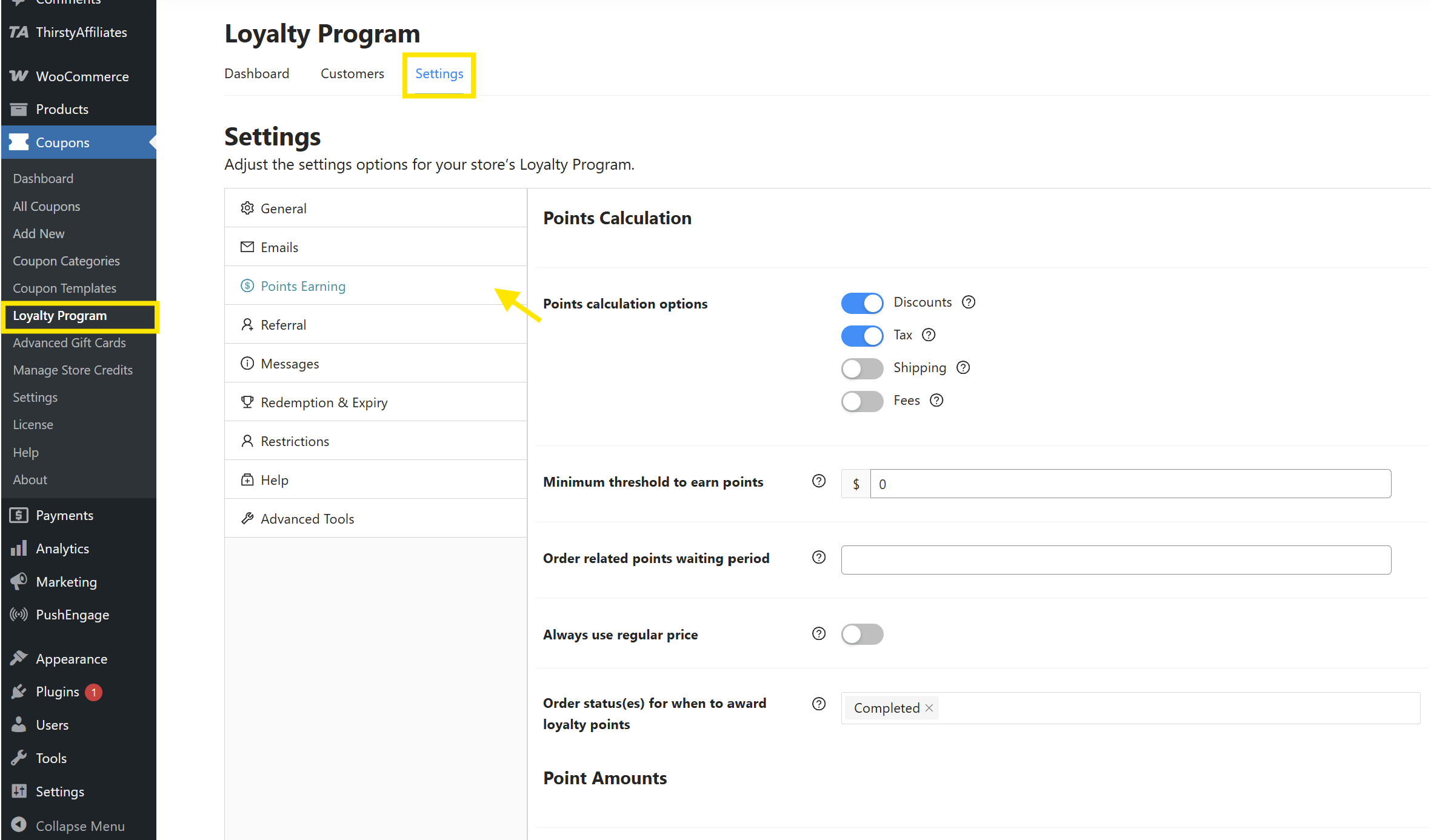Screen dimensions: 1431x840
Task: Click help icon for points waiting period
Action: (x=819, y=558)
